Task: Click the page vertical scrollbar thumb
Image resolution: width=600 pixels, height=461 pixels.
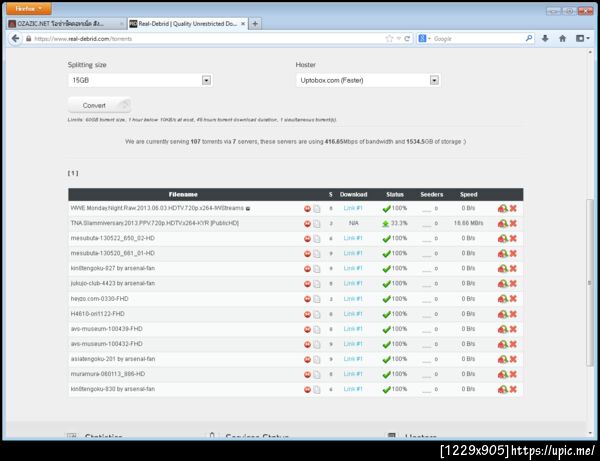Action: pos(590,283)
